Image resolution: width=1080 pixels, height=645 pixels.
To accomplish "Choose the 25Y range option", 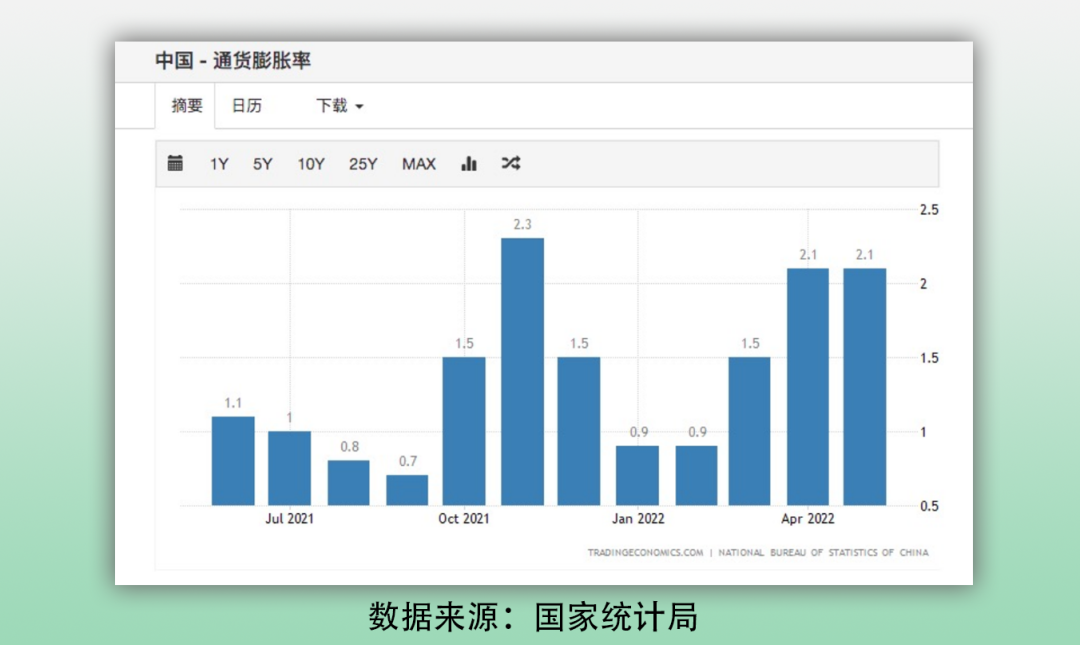I will click(x=364, y=163).
